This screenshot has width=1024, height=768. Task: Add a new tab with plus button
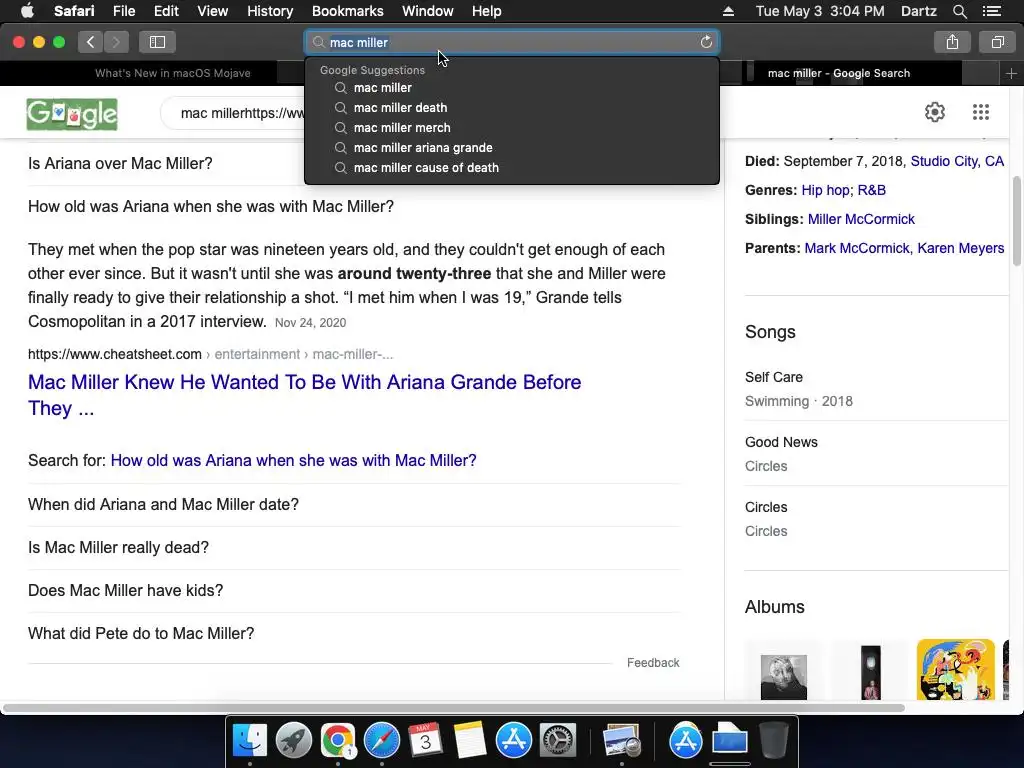point(1011,74)
